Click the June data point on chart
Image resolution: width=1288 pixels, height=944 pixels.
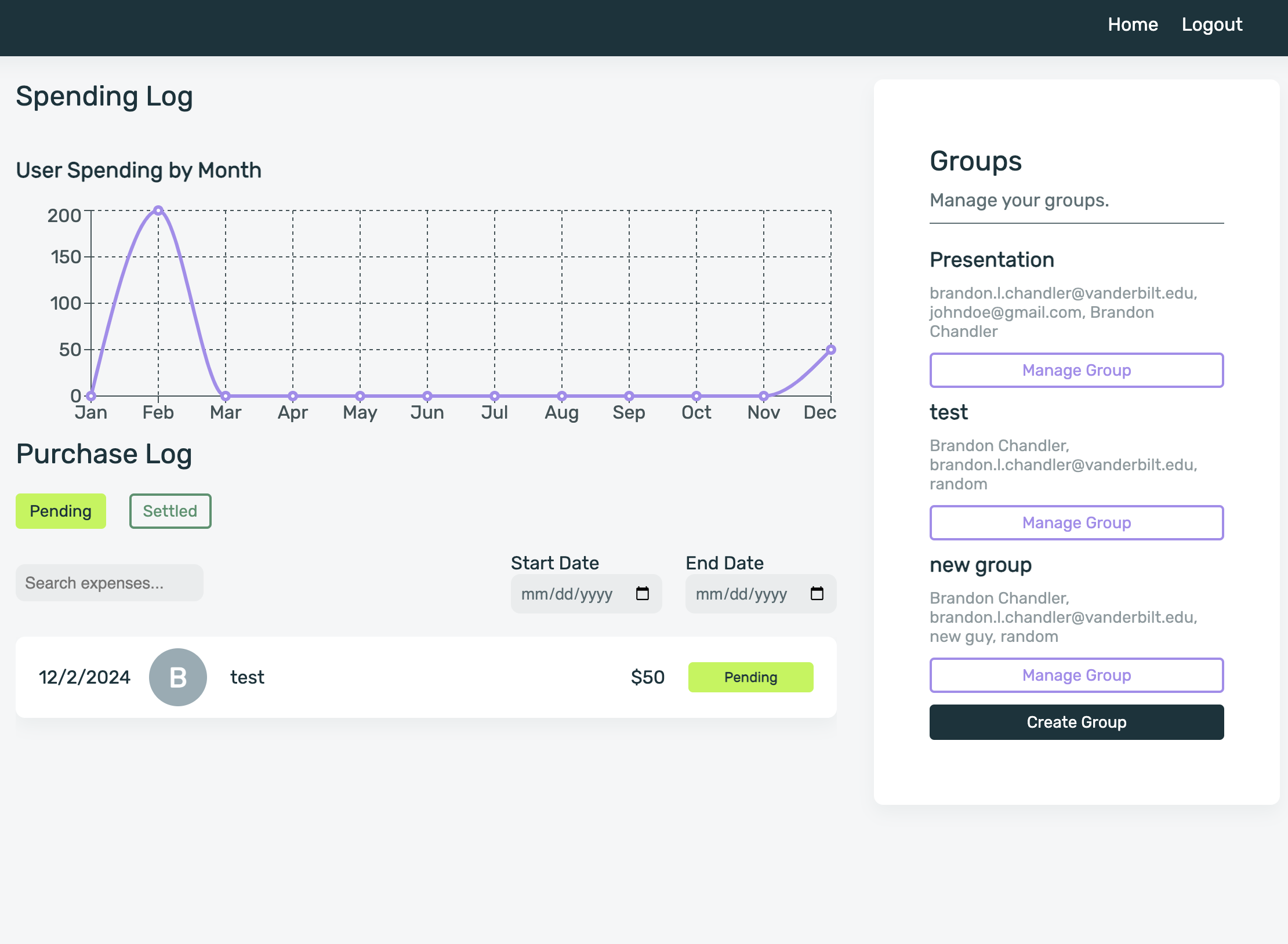point(427,396)
